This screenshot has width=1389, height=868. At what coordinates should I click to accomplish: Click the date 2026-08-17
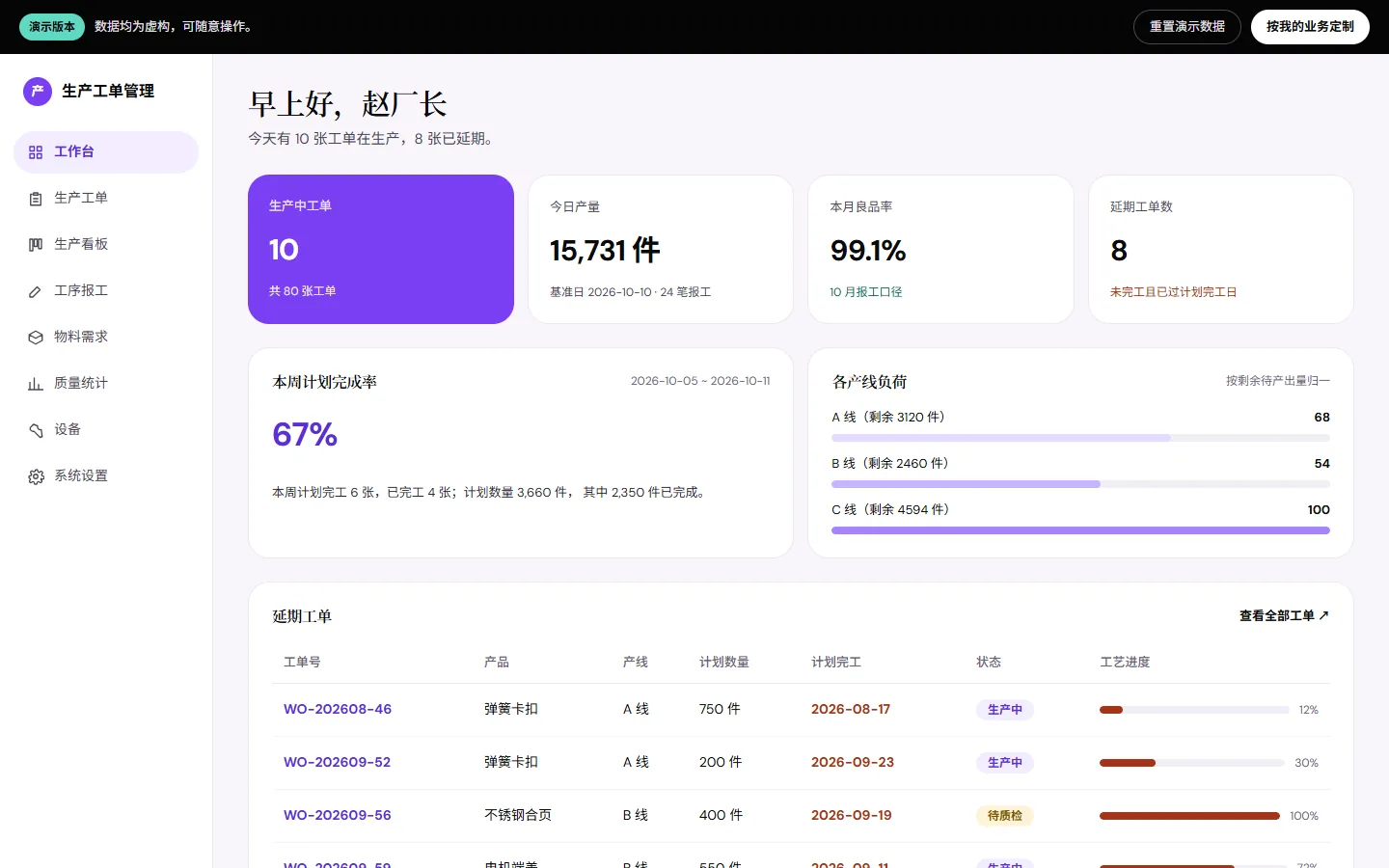tap(851, 709)
